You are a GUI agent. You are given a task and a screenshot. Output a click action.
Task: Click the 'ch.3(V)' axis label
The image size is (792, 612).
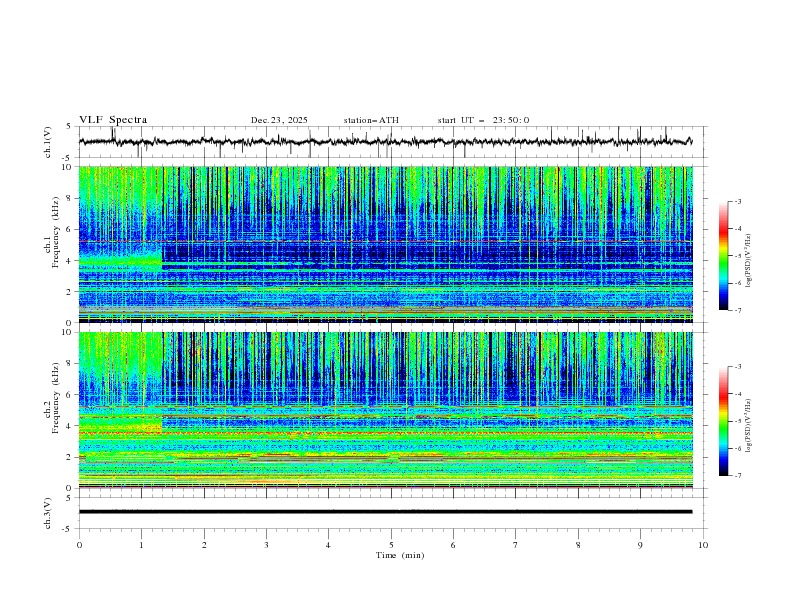coord(48,513)
